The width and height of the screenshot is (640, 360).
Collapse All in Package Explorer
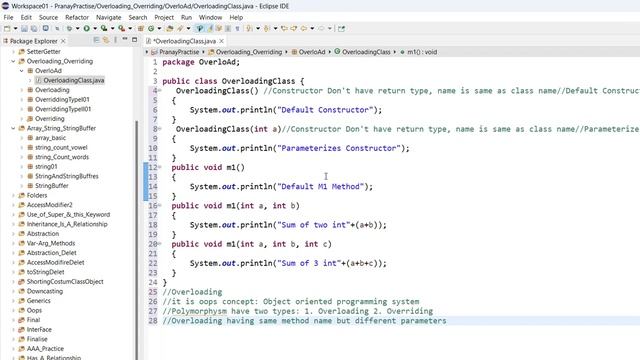click(96, 40)
